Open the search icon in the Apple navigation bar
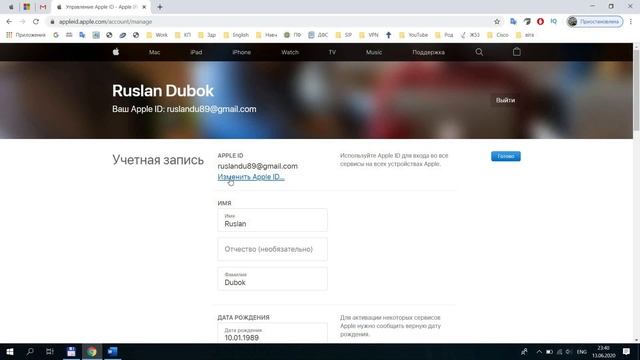This screenshot has height=360, width=640. click(479, 52)
